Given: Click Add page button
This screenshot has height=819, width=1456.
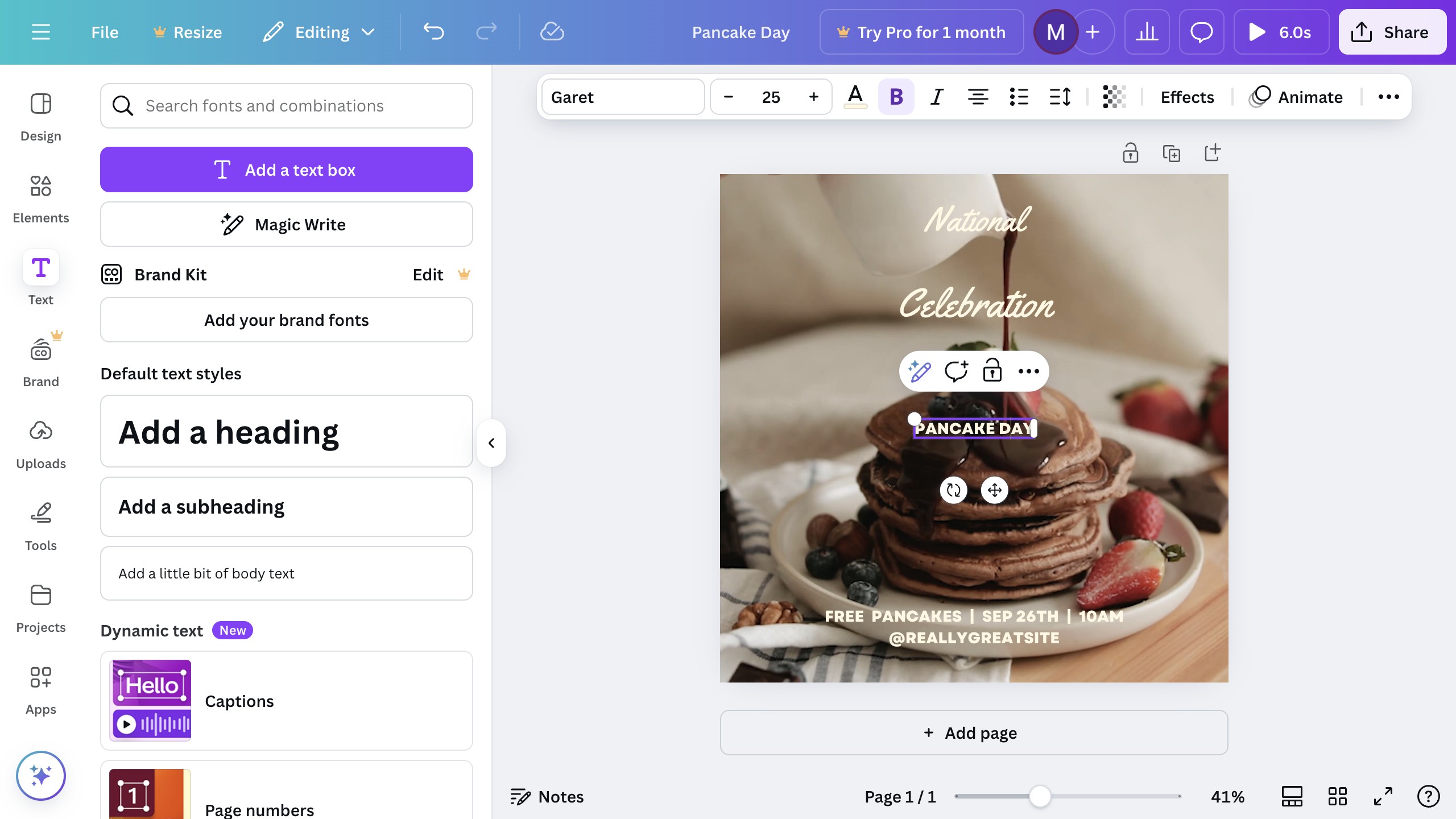Looking at the screenshot, I should click(974, 733).
